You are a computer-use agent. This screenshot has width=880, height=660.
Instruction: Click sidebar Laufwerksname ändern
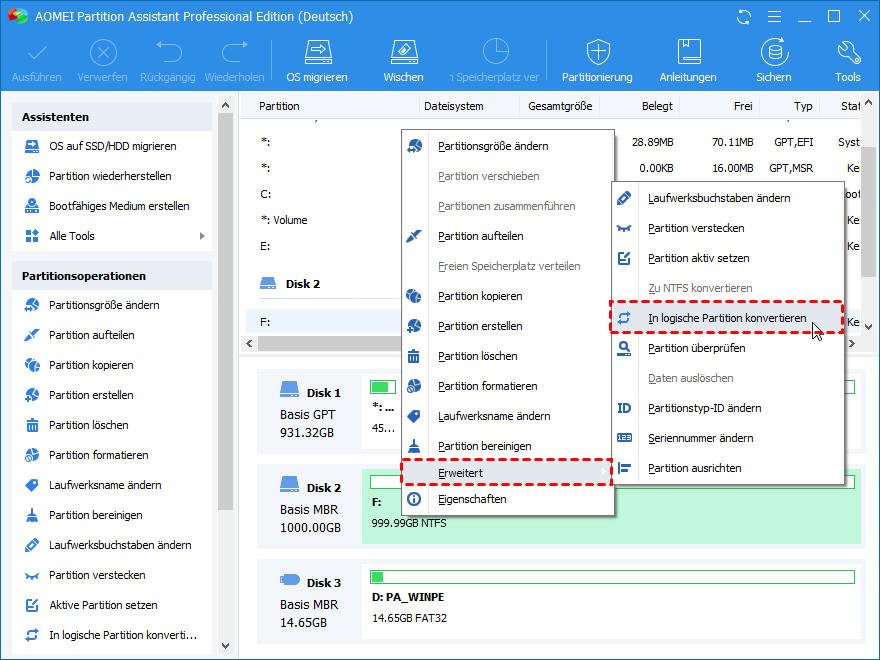(x=112, y=485)
